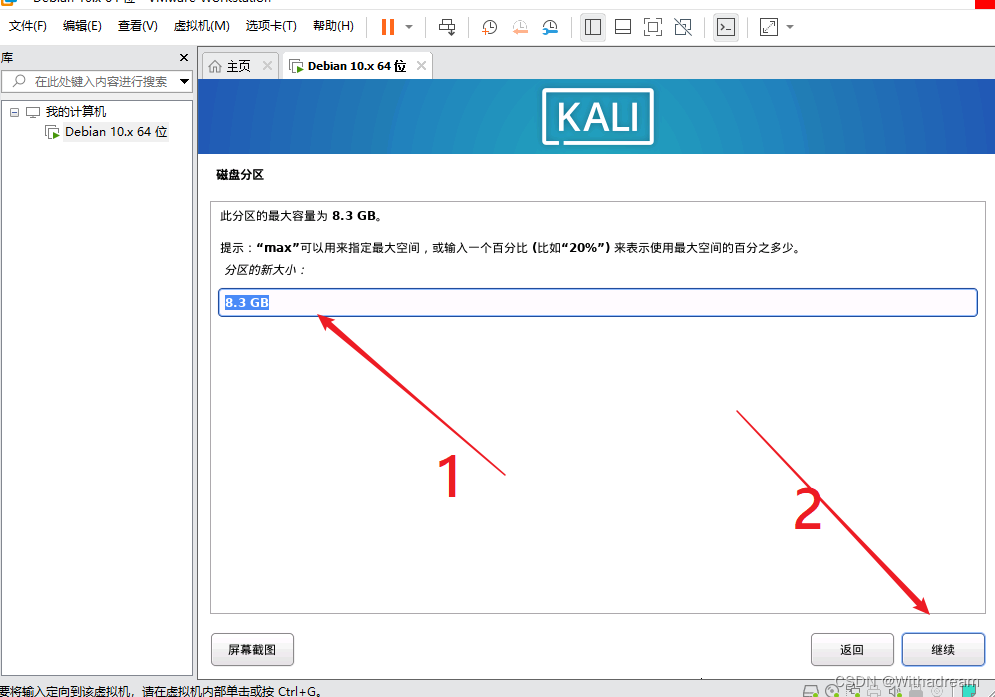Toggle Unity mode icon

pos(683,27)
